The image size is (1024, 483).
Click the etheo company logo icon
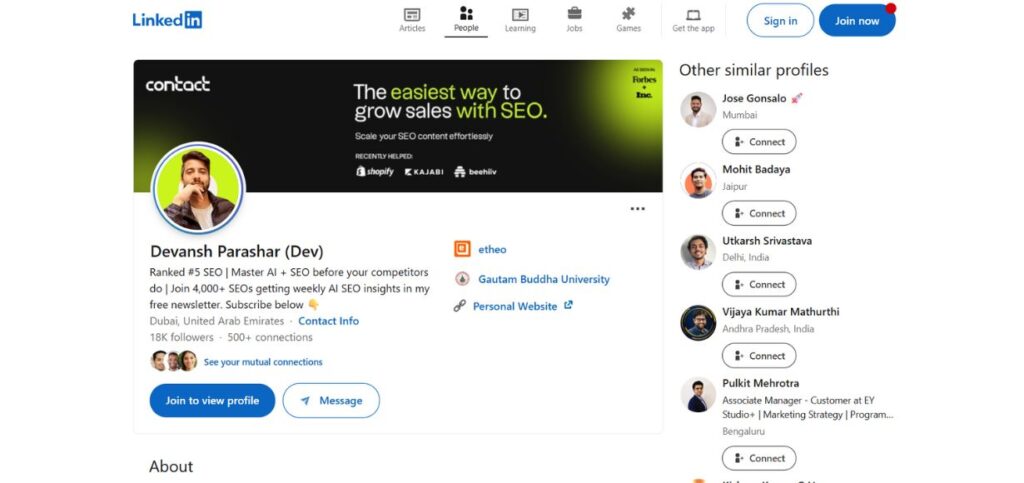pos(462,249)
